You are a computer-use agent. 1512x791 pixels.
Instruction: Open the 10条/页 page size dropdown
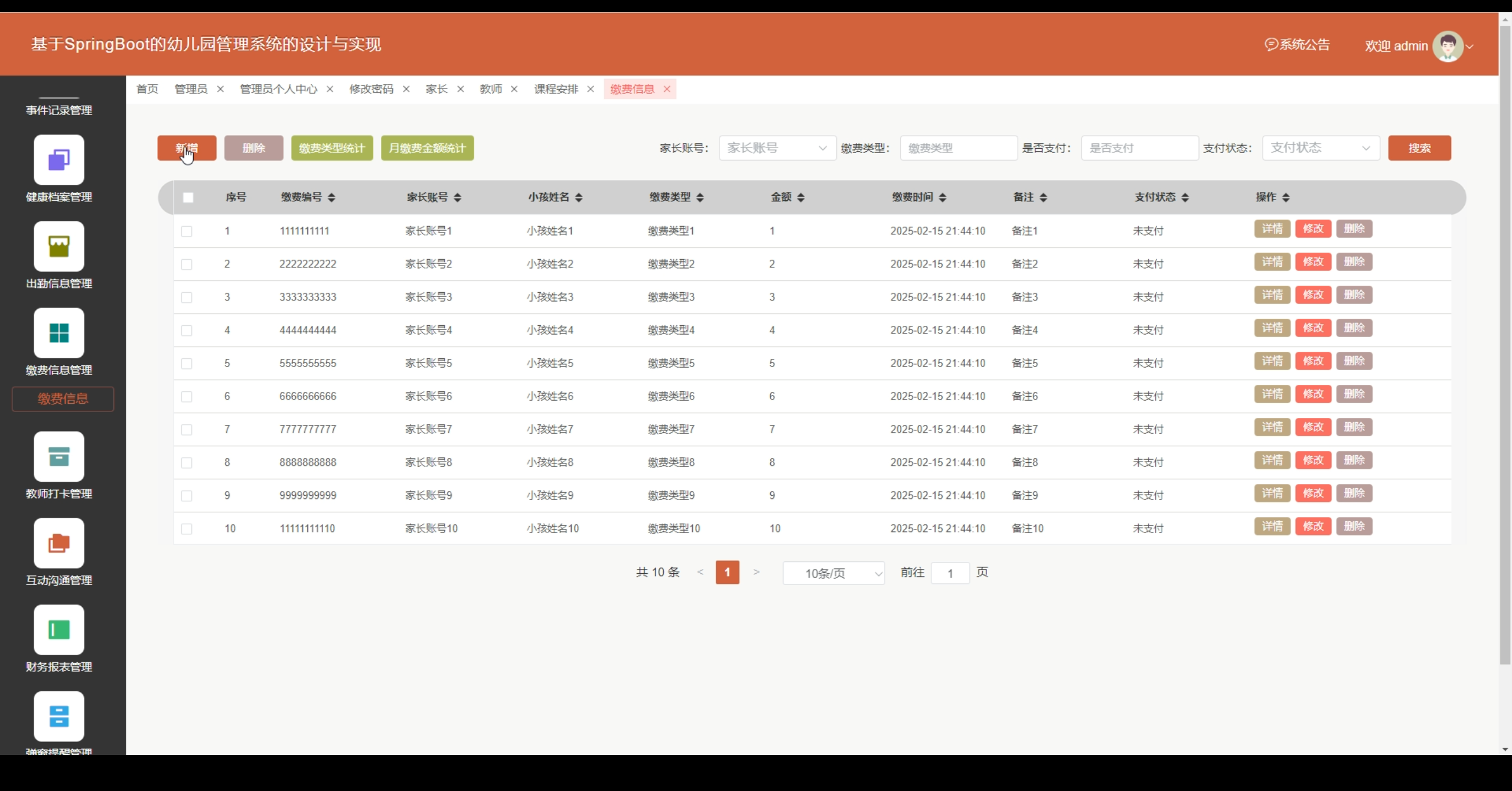[833, 573]
